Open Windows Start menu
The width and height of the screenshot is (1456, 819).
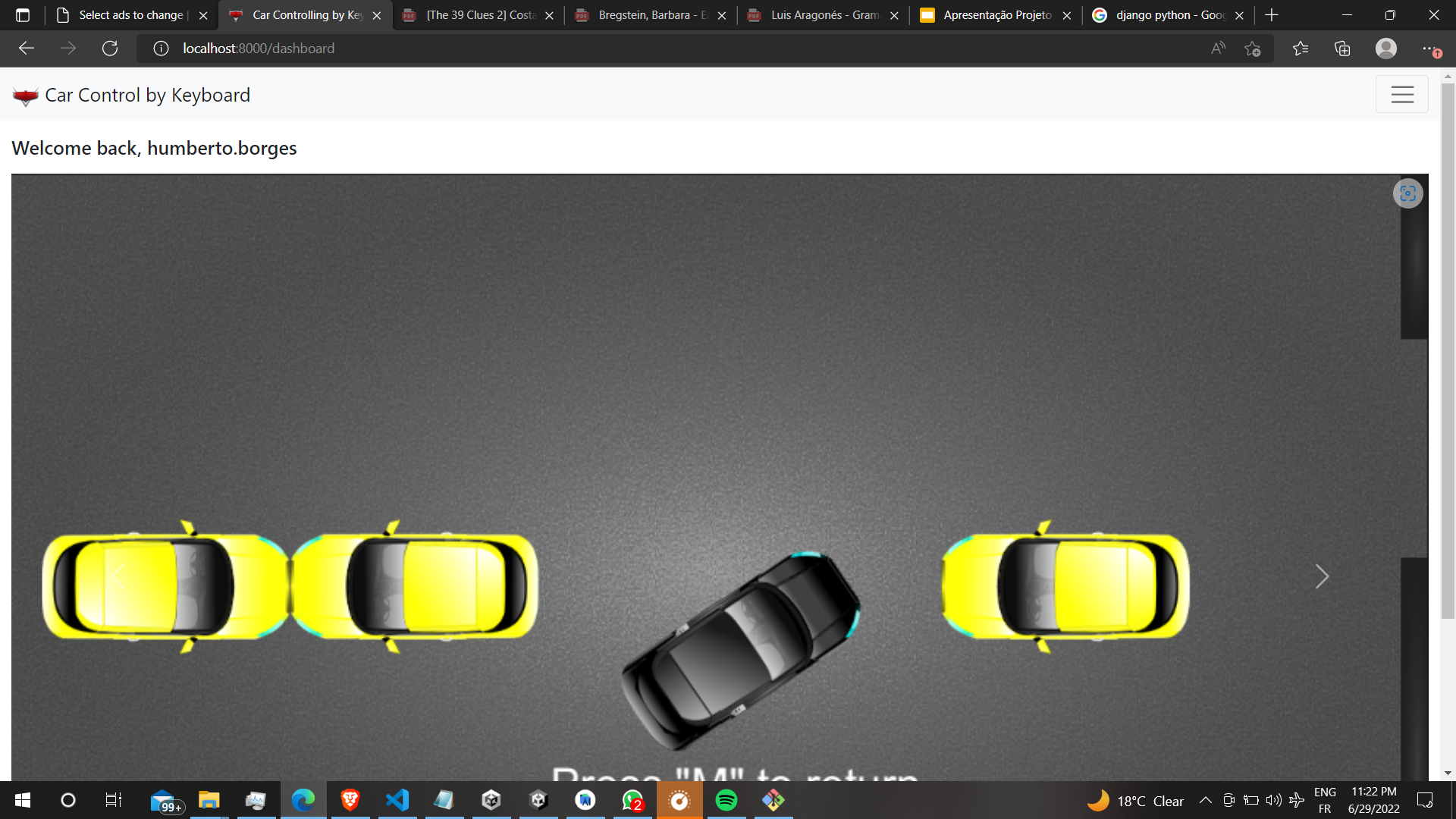[23, 800]
